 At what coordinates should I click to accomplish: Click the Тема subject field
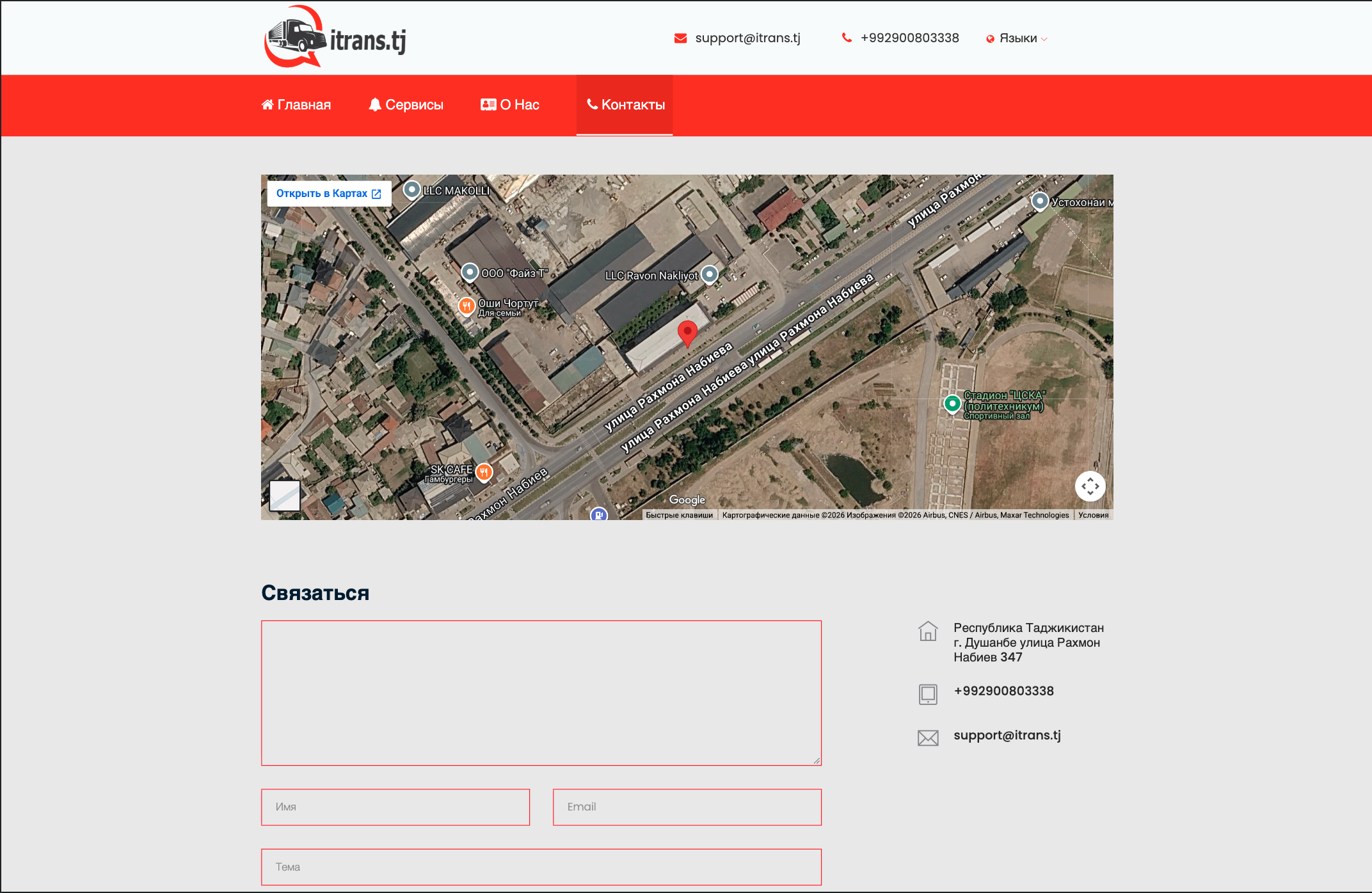(541, 867)
